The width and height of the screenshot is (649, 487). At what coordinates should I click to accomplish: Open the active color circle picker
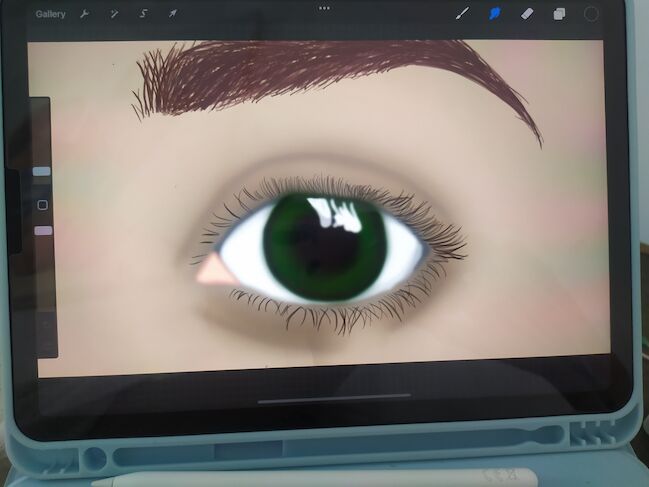[591, 14]
